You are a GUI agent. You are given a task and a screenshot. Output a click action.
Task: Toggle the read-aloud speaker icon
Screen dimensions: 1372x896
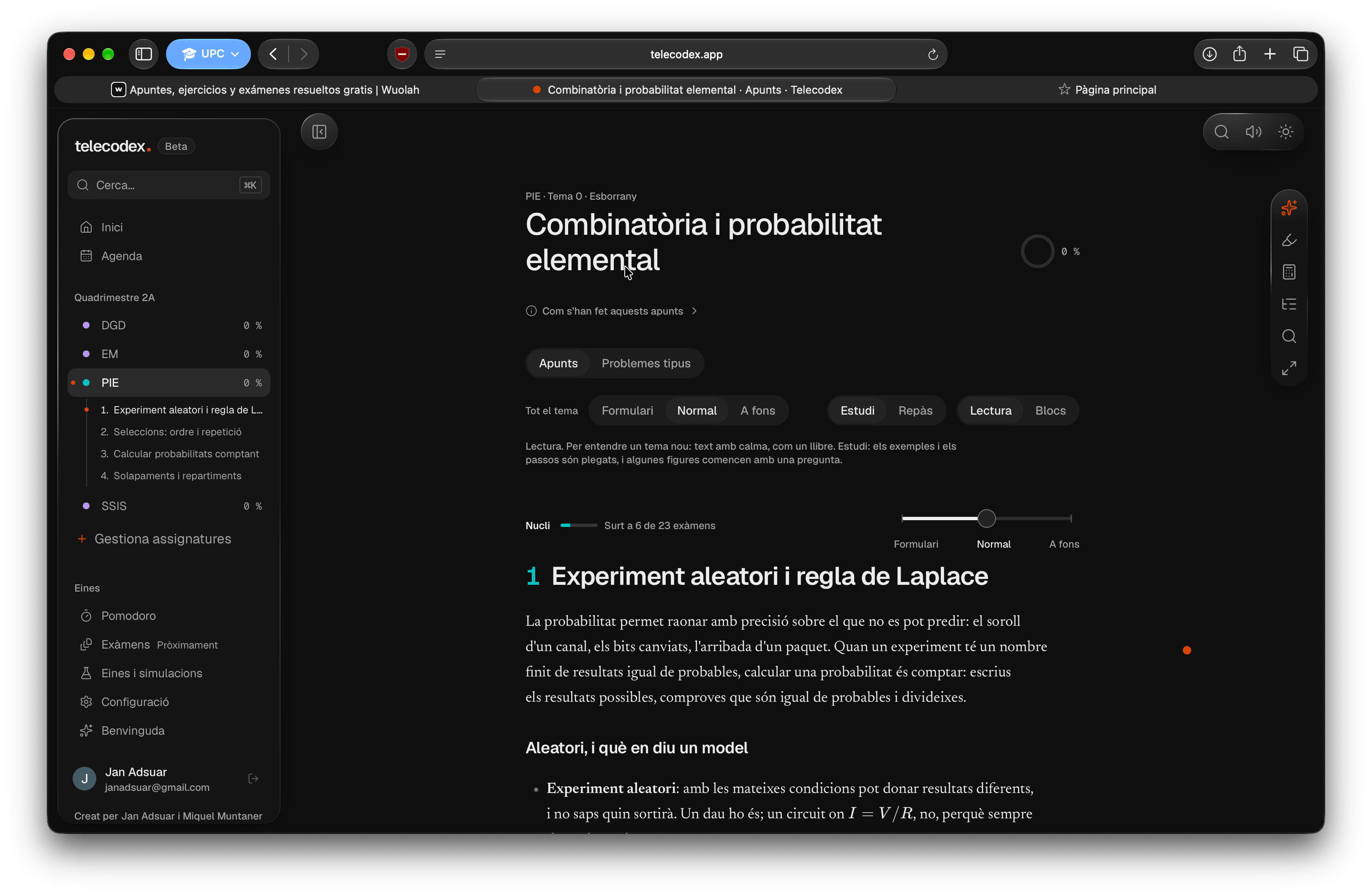(x=1253, y=132)
